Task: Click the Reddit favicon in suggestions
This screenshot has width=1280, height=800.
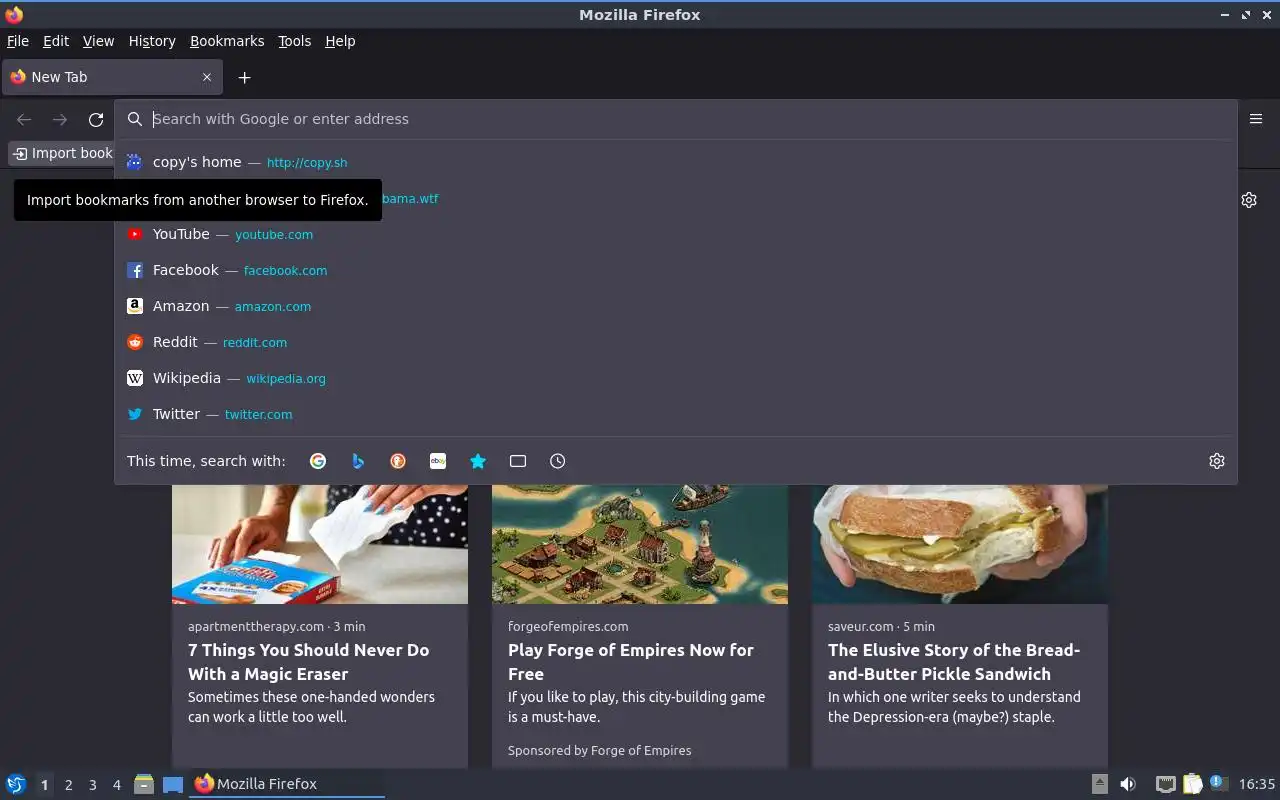Action: pos(135,342)
